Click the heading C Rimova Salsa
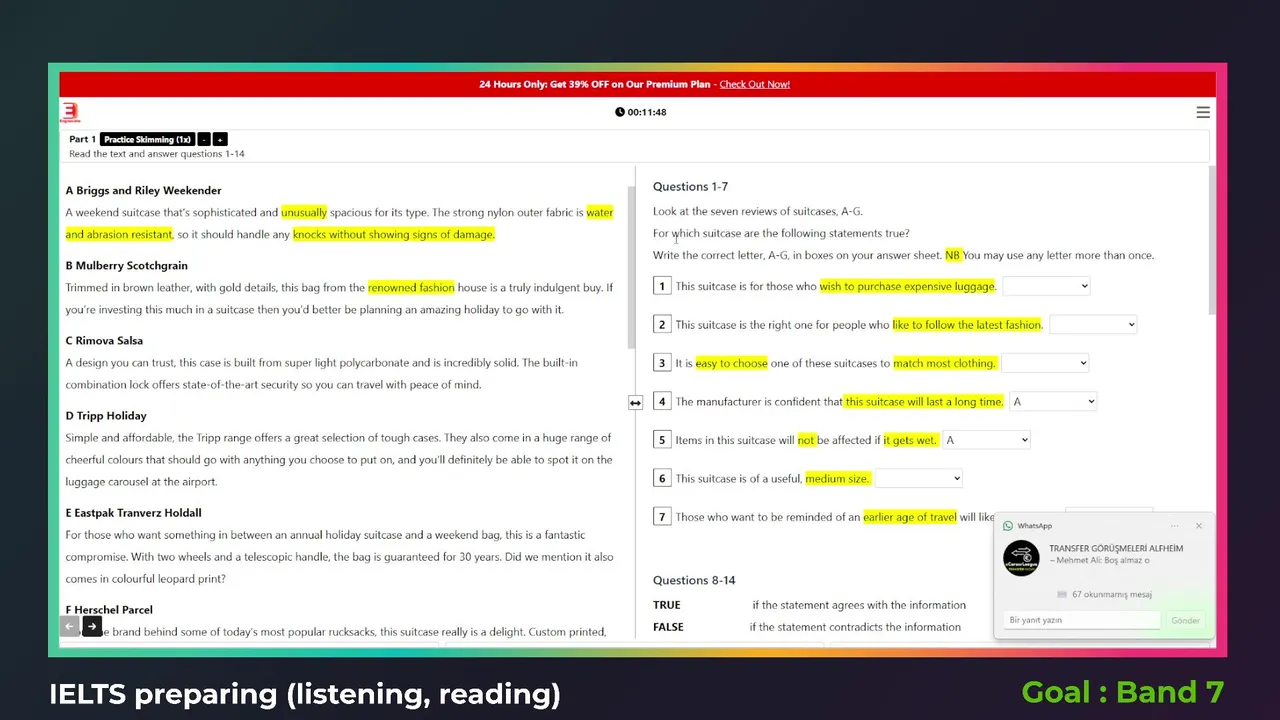The height and width of the screenshot is (720, 1280). click(104, 340)
